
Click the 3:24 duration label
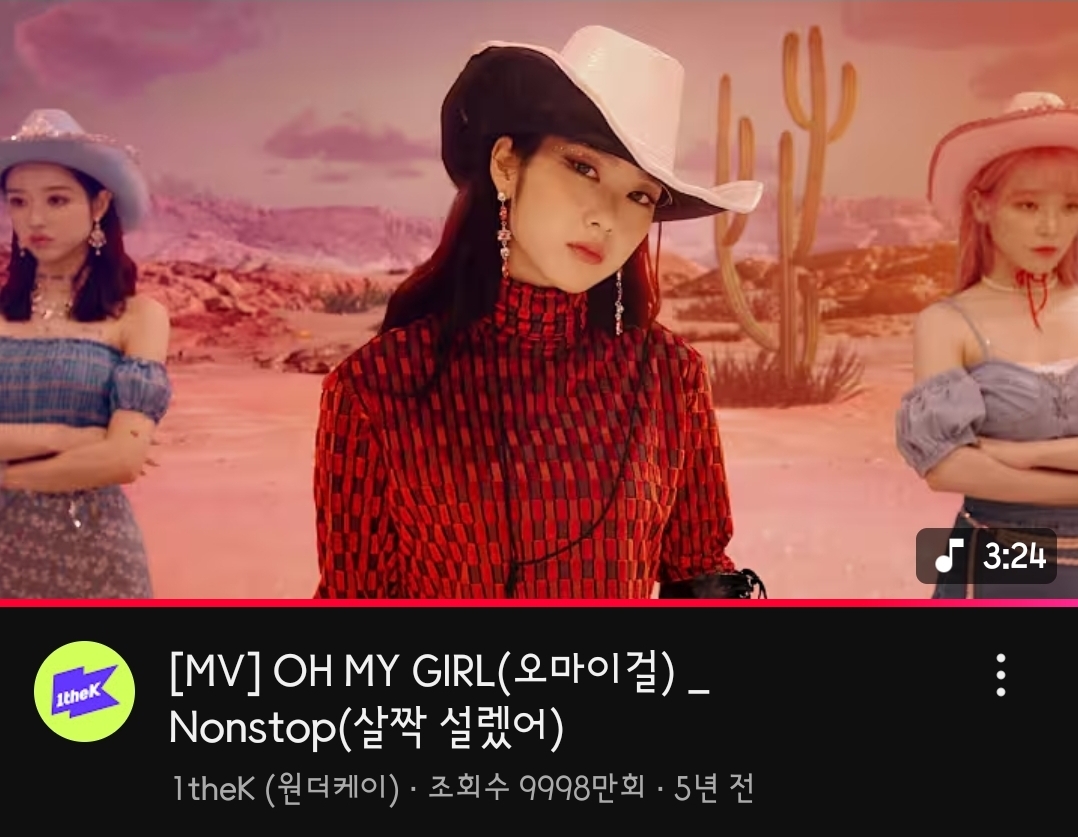(1014, 556)
